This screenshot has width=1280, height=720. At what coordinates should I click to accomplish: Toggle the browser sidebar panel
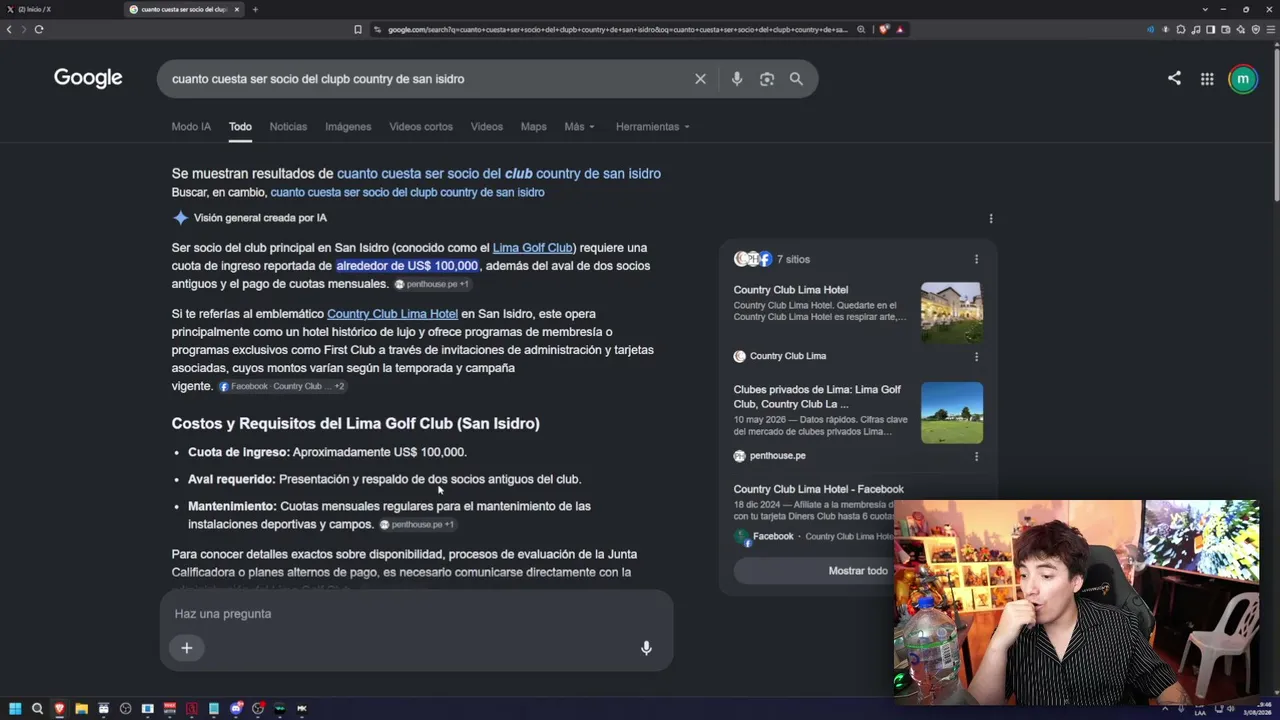[x=1211, y=29]
